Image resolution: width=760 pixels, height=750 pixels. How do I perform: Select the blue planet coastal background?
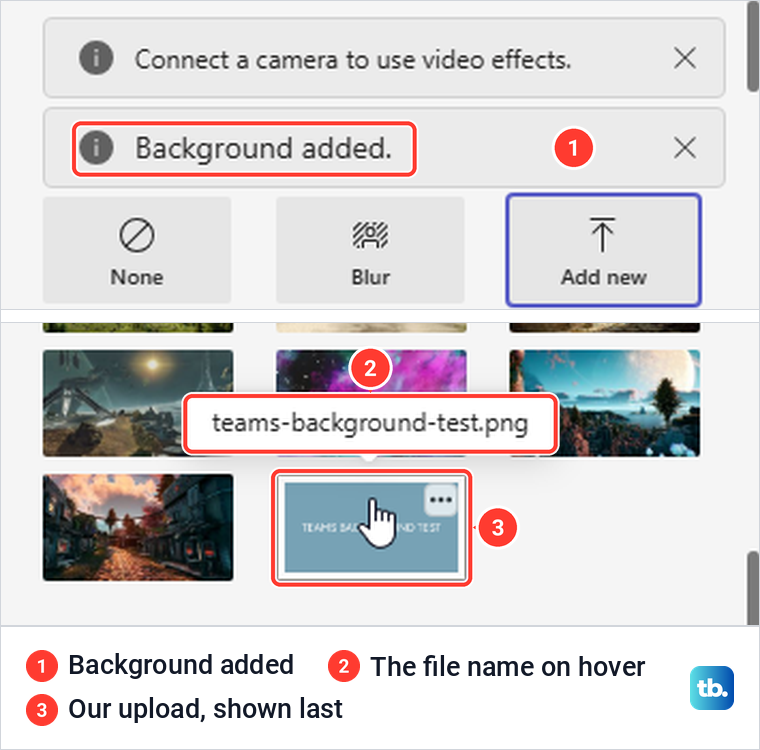coord(604,403)
